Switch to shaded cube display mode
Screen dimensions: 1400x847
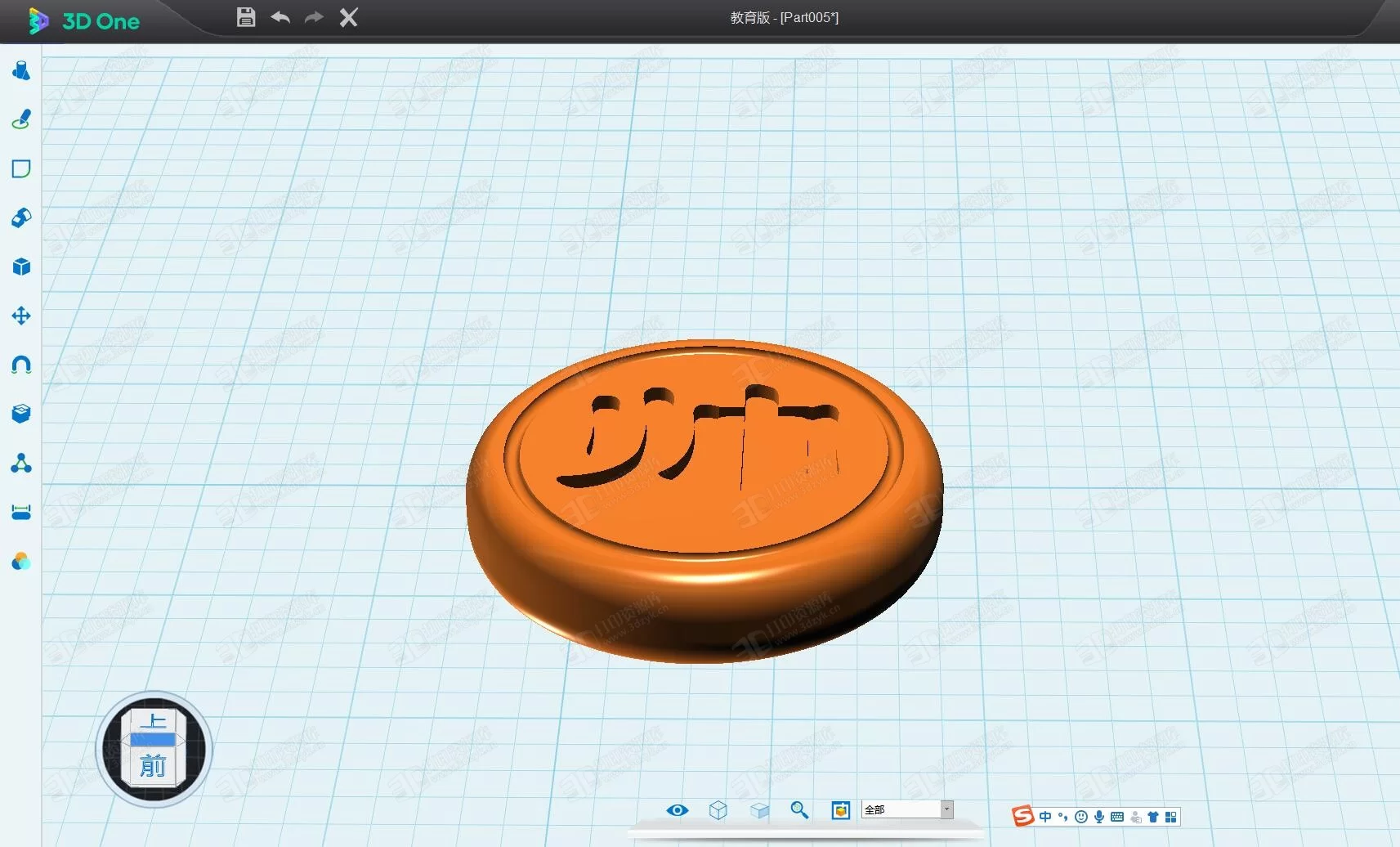point(759,810)
